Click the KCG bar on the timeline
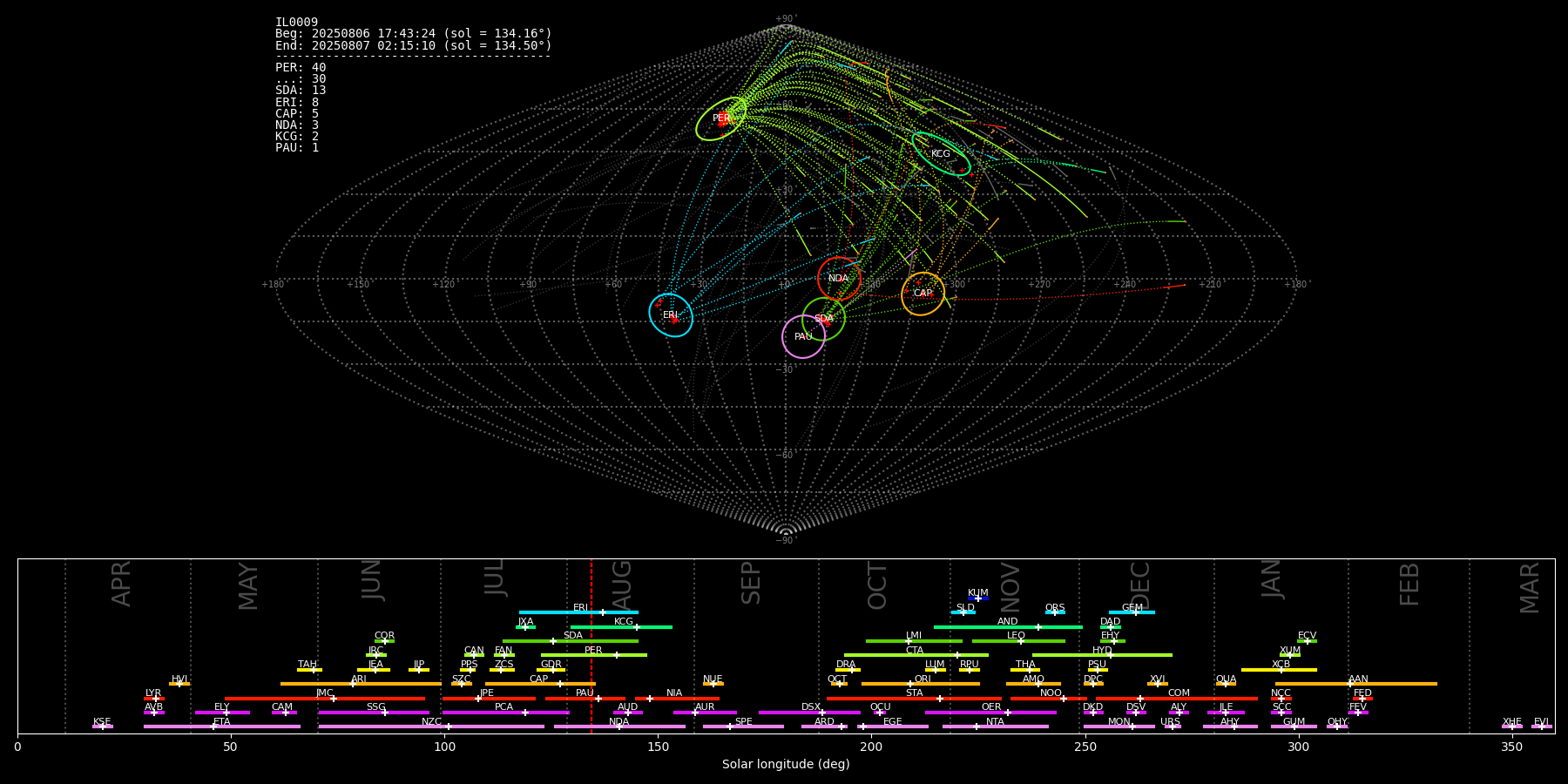The height and width of the screenshot is (784, 1568). click(621, 627)
